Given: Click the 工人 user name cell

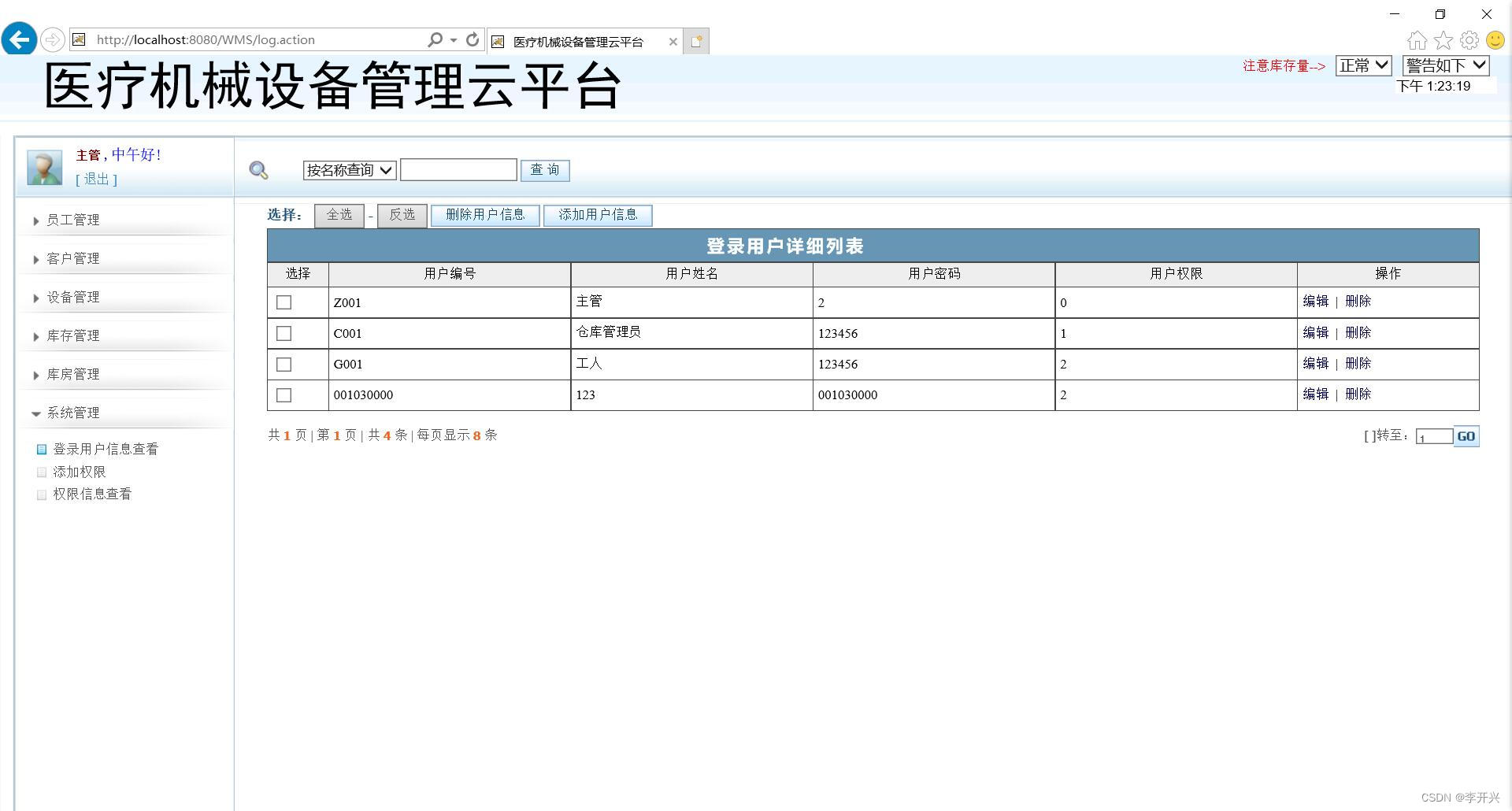Looking at the screenshot, I should (x=691, y=364).
